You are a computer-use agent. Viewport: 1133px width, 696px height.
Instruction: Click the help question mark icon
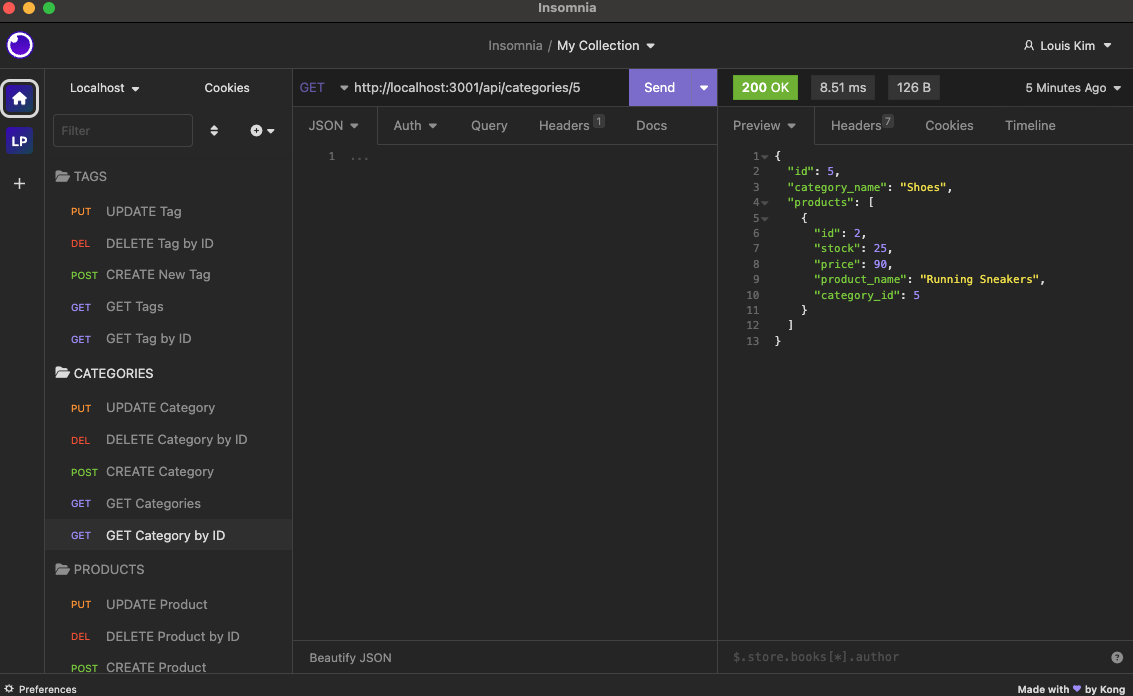click(1117, 657)
